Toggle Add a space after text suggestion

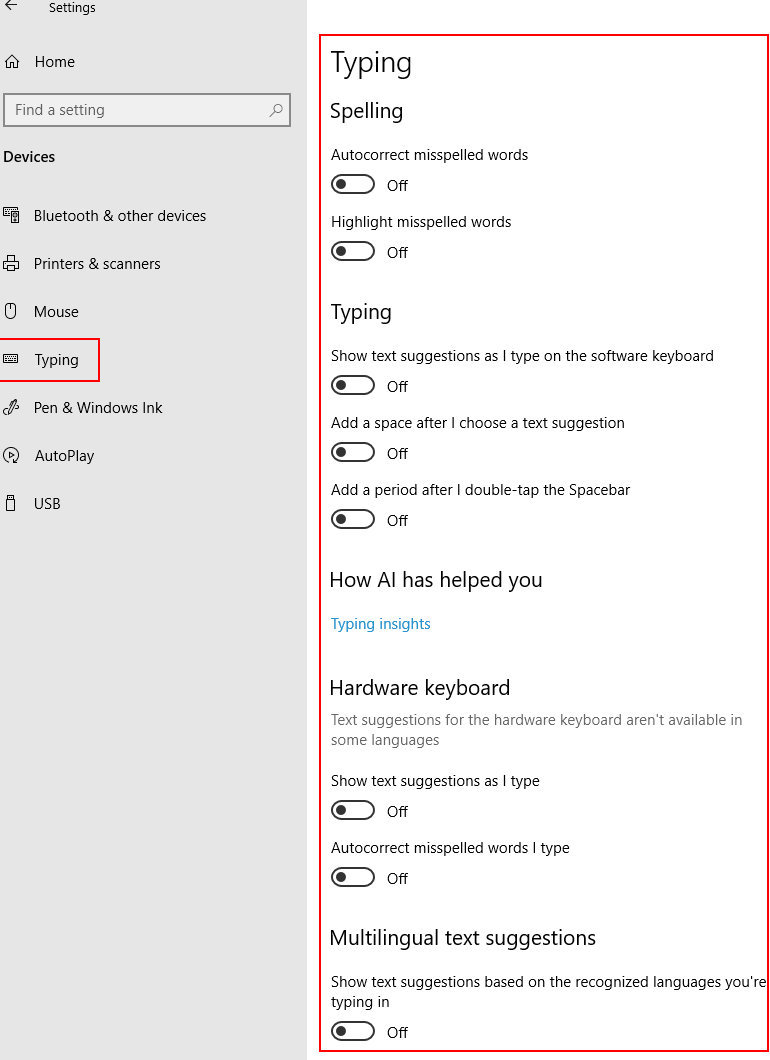tap(352, 452)
